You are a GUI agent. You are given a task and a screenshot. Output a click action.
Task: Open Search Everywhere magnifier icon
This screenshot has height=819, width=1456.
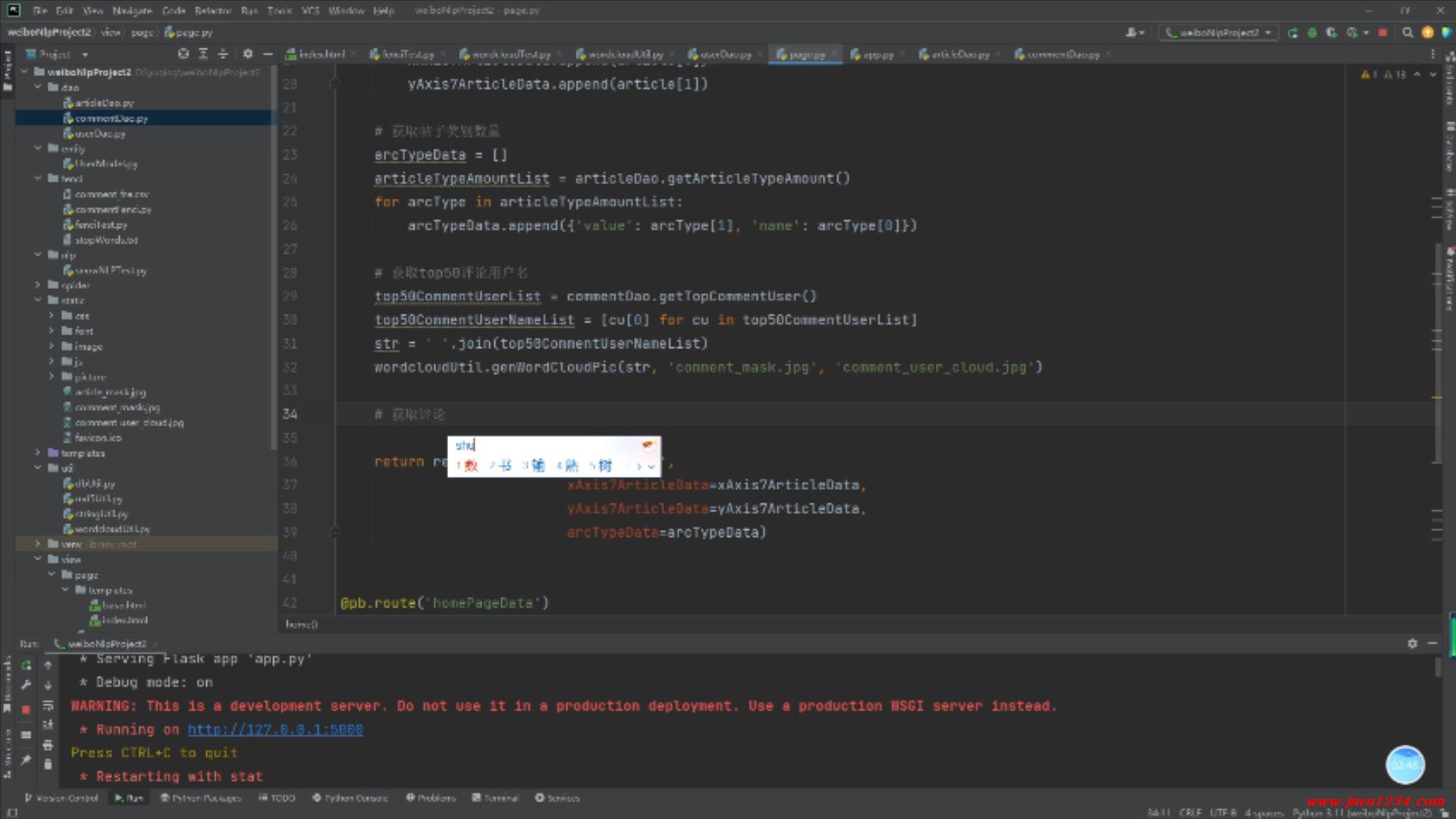(x=1407, y=33)
